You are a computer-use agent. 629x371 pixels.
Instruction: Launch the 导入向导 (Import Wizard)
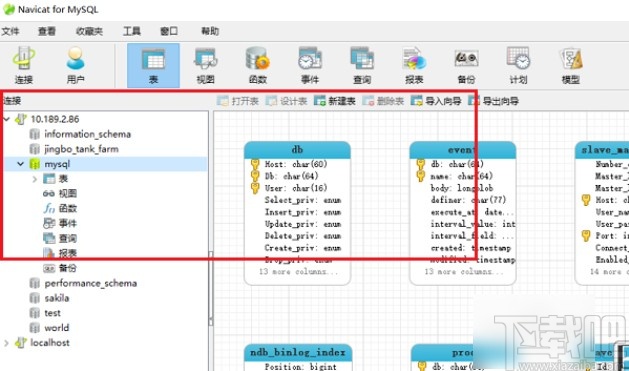pos(436,101)
